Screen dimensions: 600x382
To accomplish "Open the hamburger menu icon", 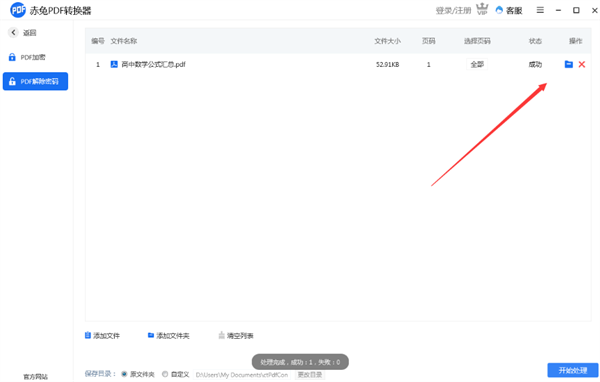I will (x=540, y=10).
